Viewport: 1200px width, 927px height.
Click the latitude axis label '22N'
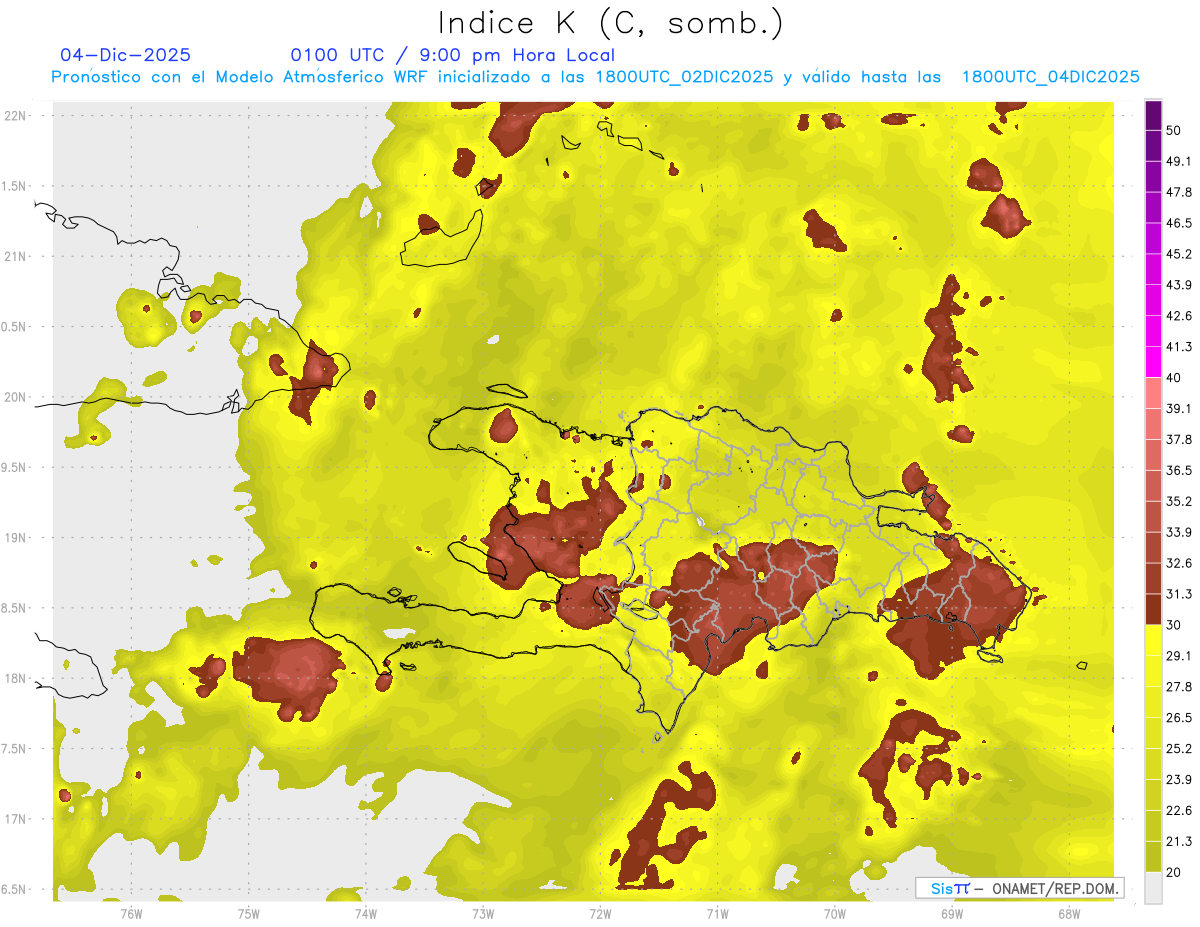pos(17,115)
